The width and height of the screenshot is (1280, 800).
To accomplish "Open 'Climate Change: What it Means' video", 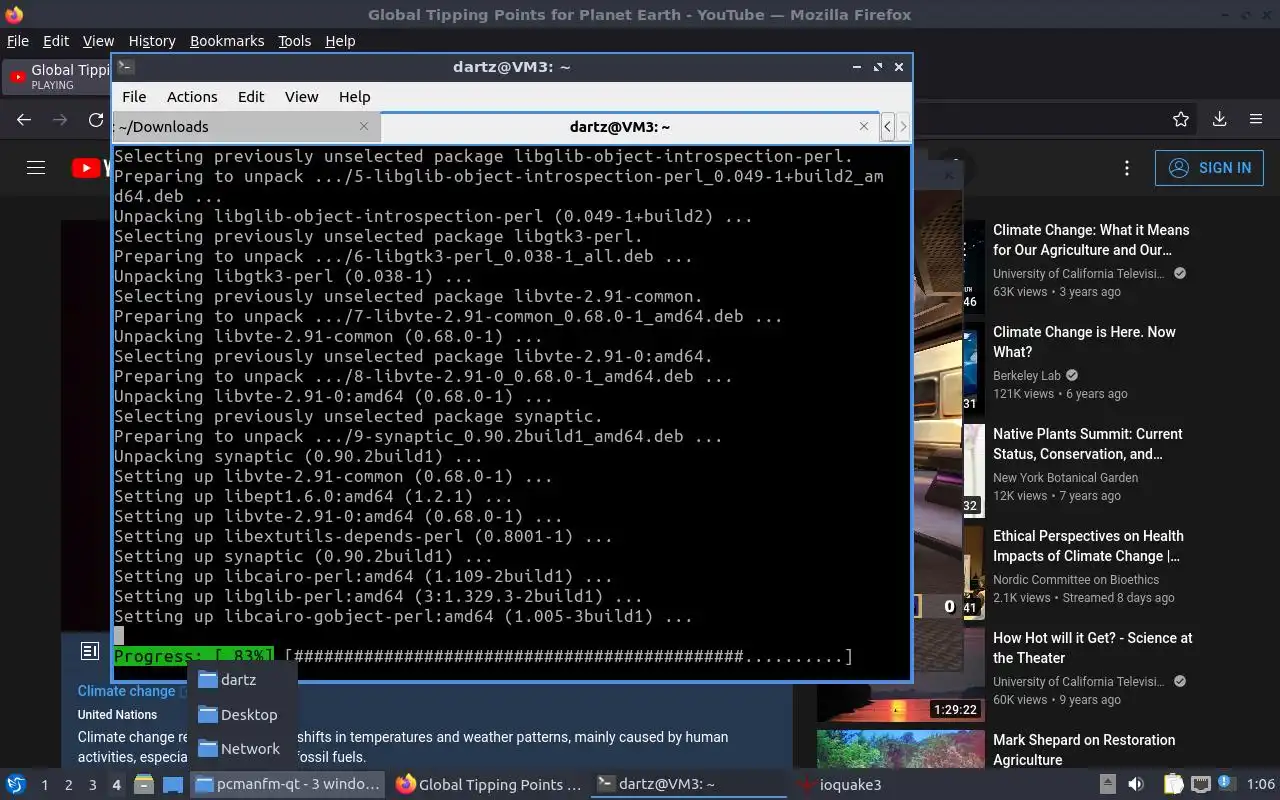I will coord(1091,240).
